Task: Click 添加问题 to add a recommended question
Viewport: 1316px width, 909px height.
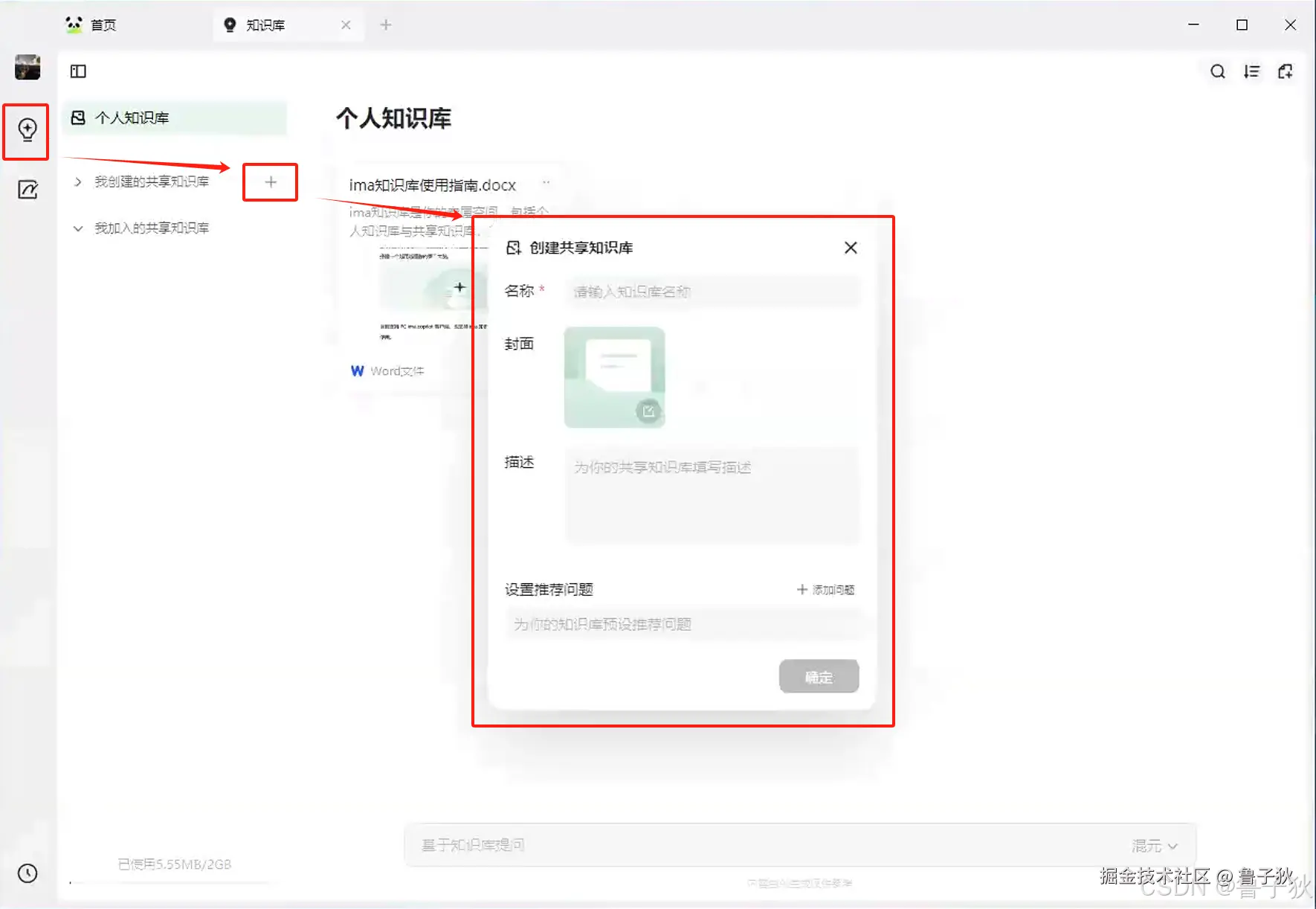Action: pos(825,589)
